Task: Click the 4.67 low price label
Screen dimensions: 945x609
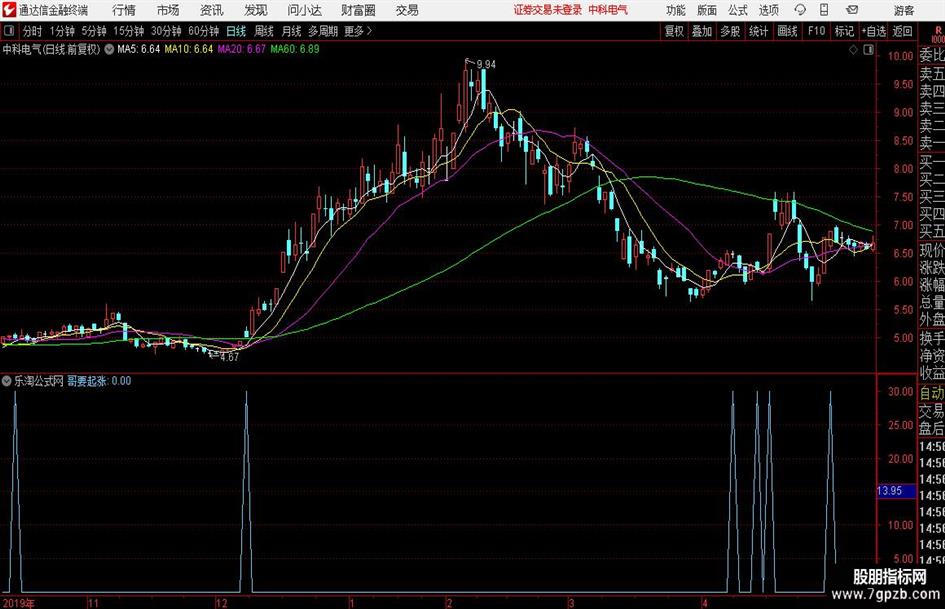Action: pyautogui.click(x=230, y=357)
